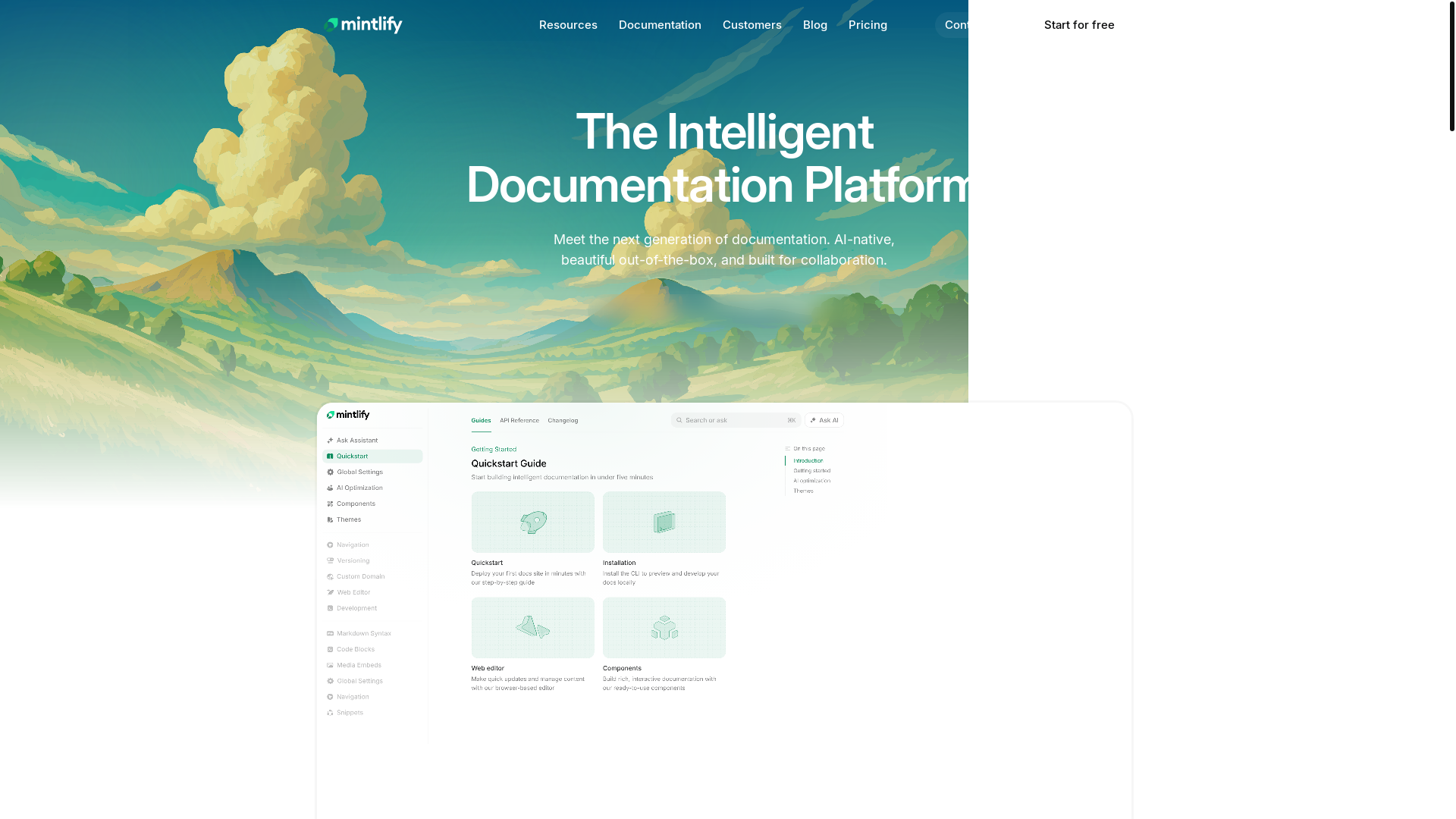Click the AI Optimization sidebar icon

tap(330, 488)
